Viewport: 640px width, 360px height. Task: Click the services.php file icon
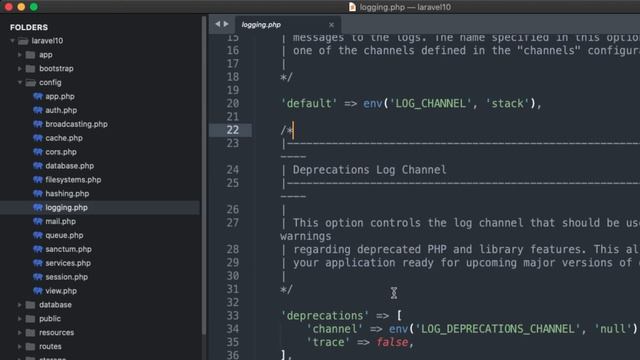38,263
